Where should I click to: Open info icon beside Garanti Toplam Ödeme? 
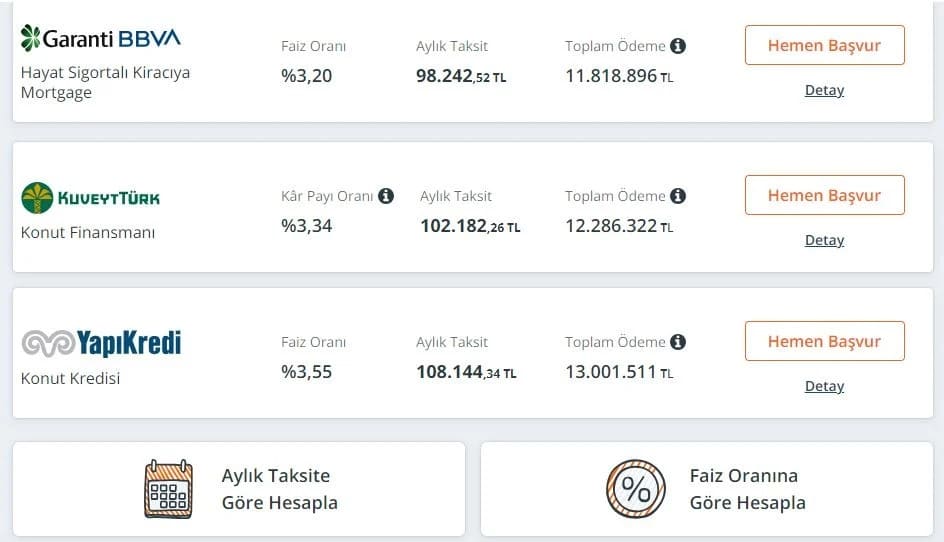coord(678,46)
